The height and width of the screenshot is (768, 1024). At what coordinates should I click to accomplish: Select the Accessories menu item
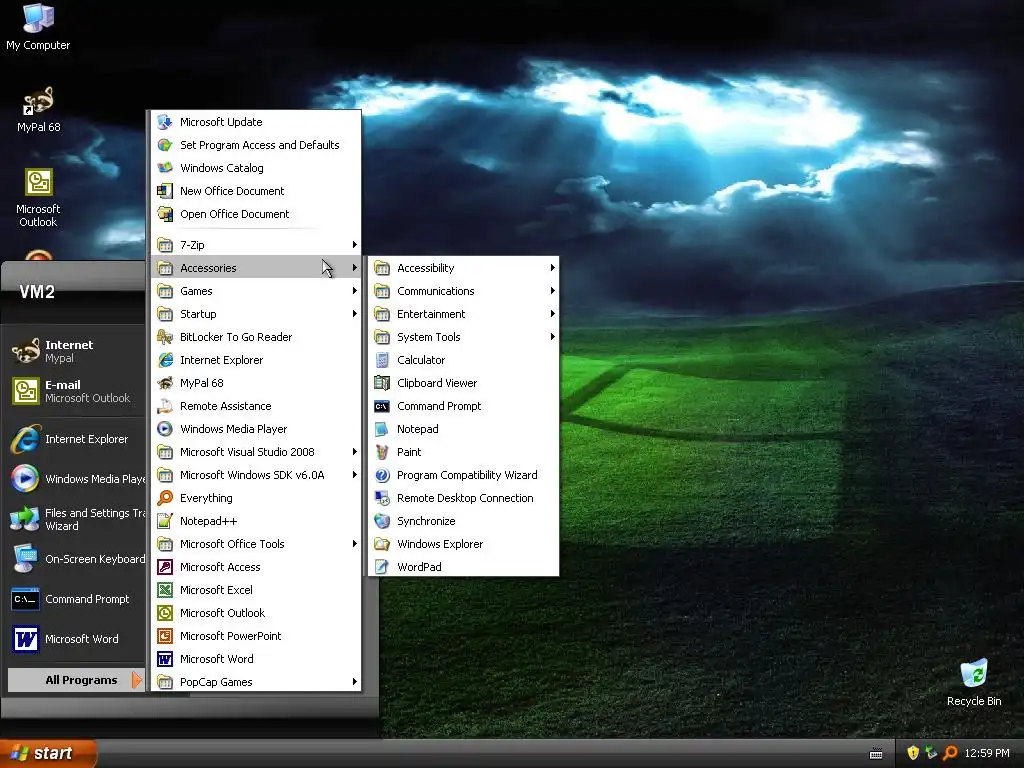point(256,268)
